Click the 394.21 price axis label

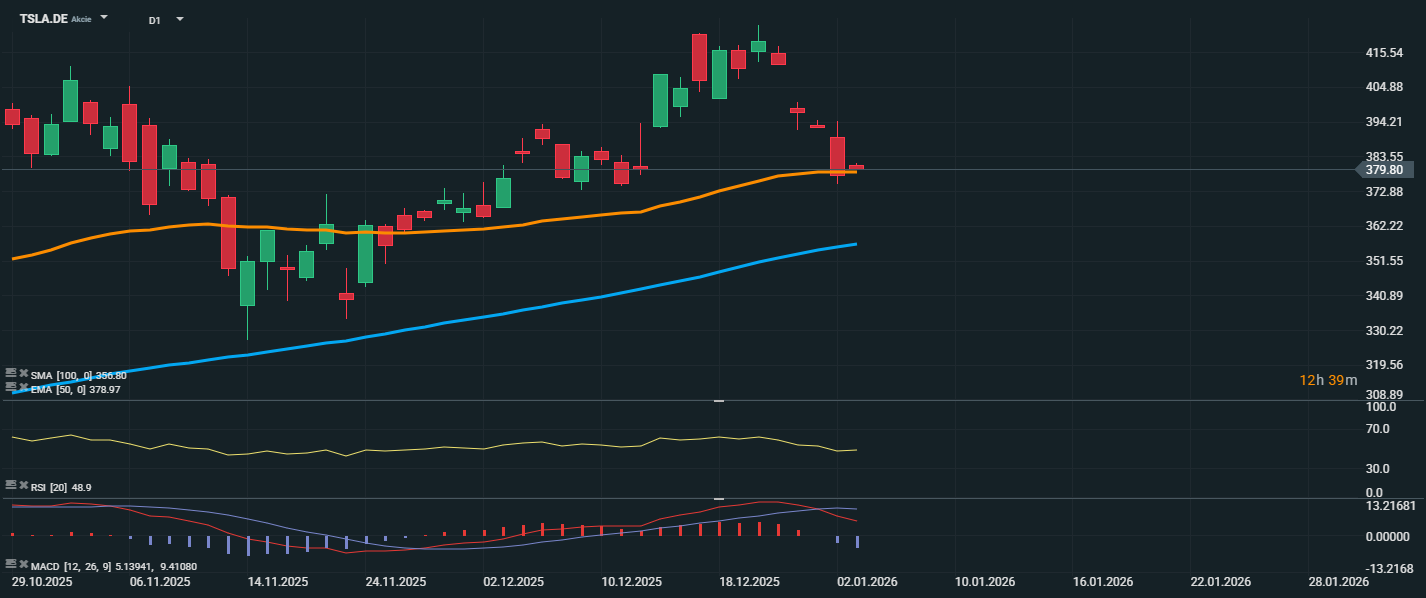(x=1384, y=122)
